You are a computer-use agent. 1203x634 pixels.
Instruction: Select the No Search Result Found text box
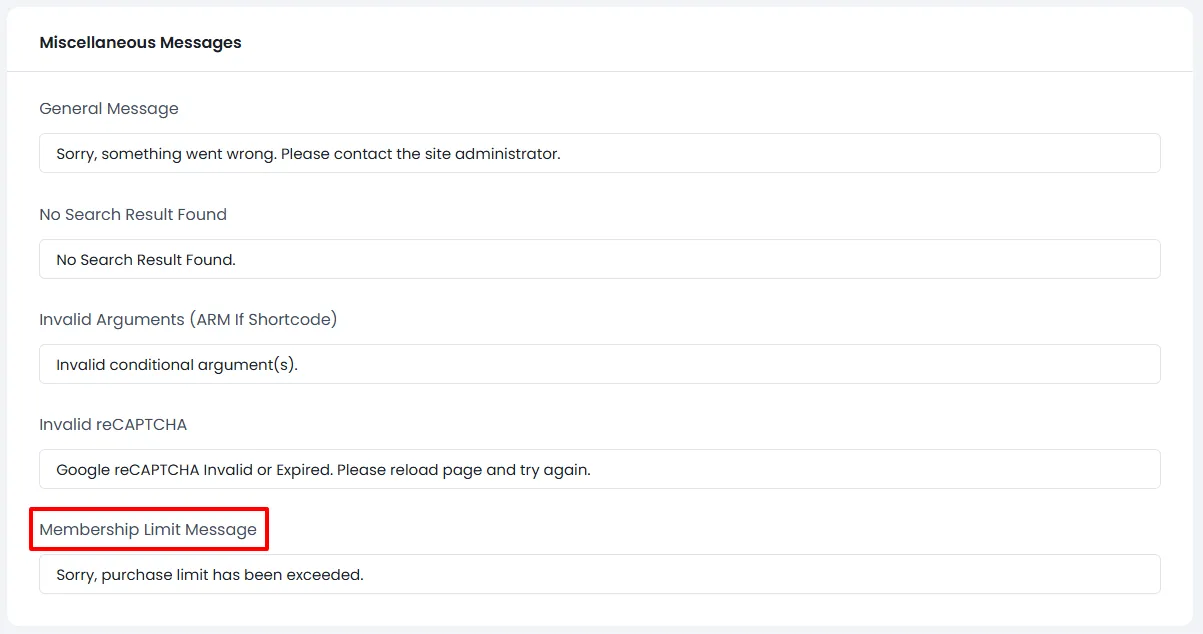coord(598,259)
